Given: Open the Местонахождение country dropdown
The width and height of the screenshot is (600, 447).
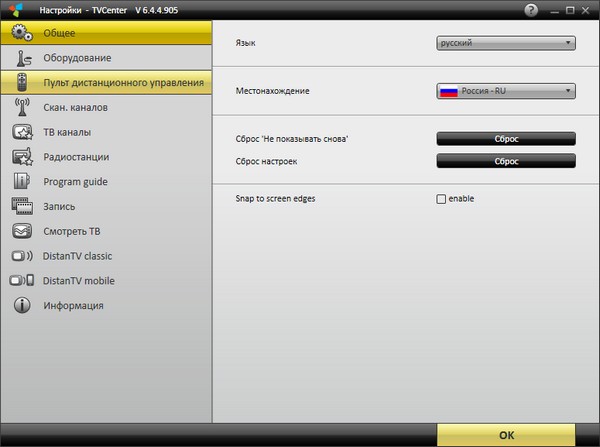Looking at the screenshot, I should coord(506,91).
